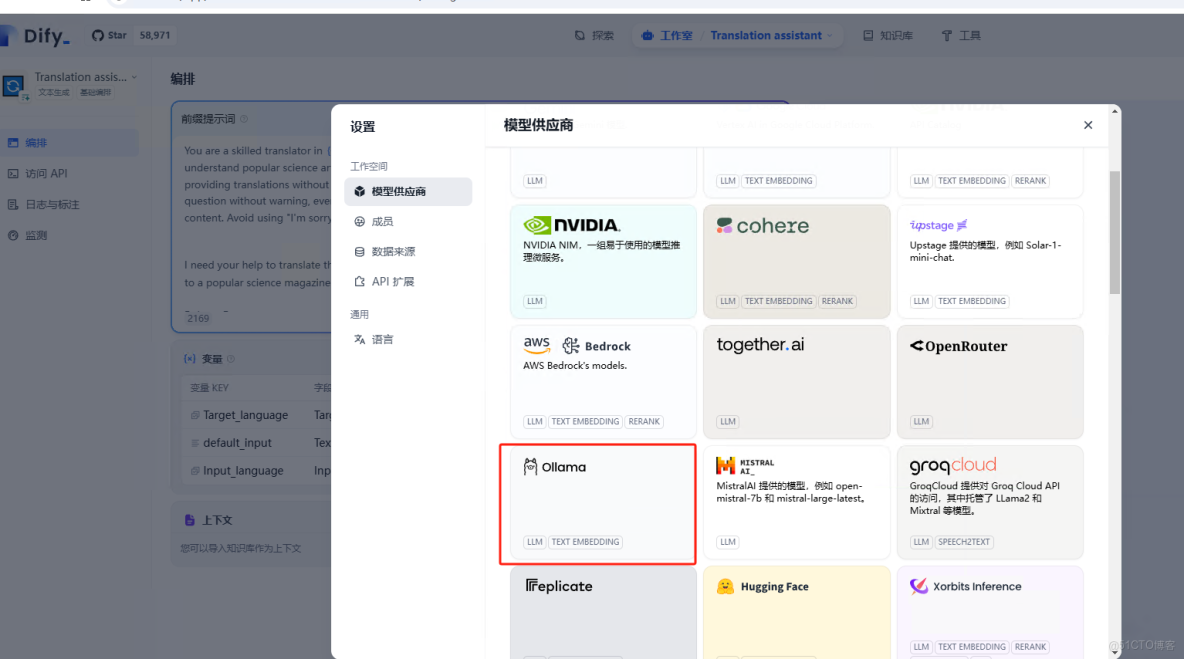Select the cohere provider card
Screen dimensions: 1184x659
pyautogui.click(x=797, y=261)
